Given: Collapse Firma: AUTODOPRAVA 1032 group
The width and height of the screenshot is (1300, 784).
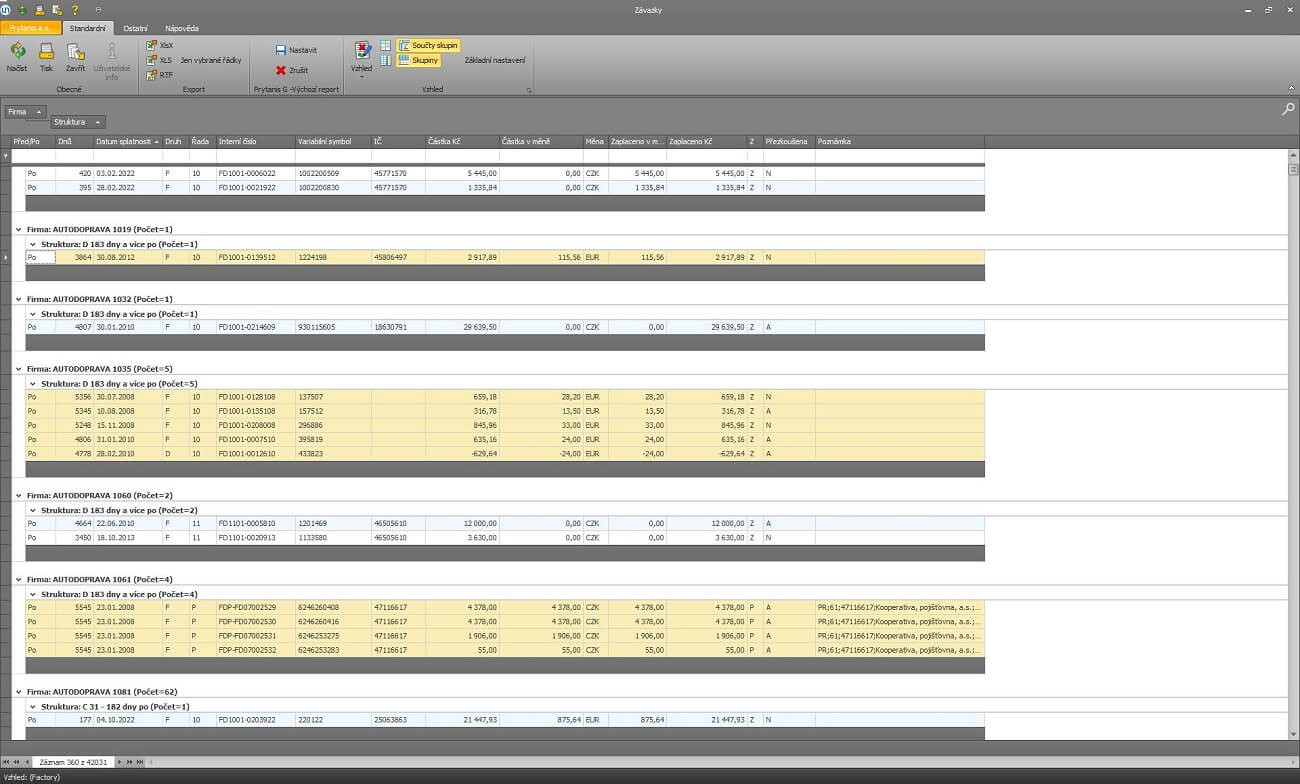Looking at the screenshot, I should tap(18, 299).
